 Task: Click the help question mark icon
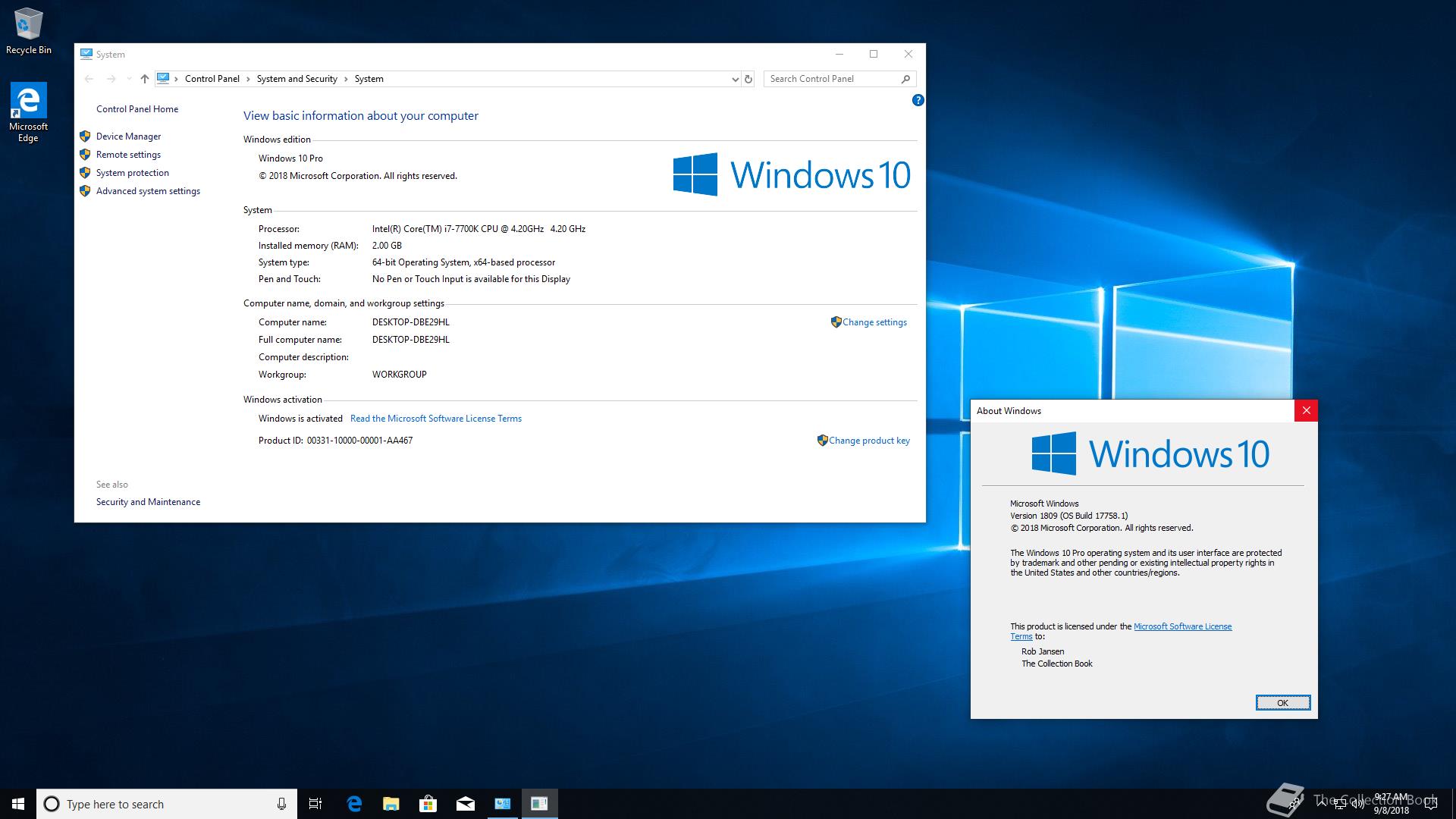pos(918,100)
